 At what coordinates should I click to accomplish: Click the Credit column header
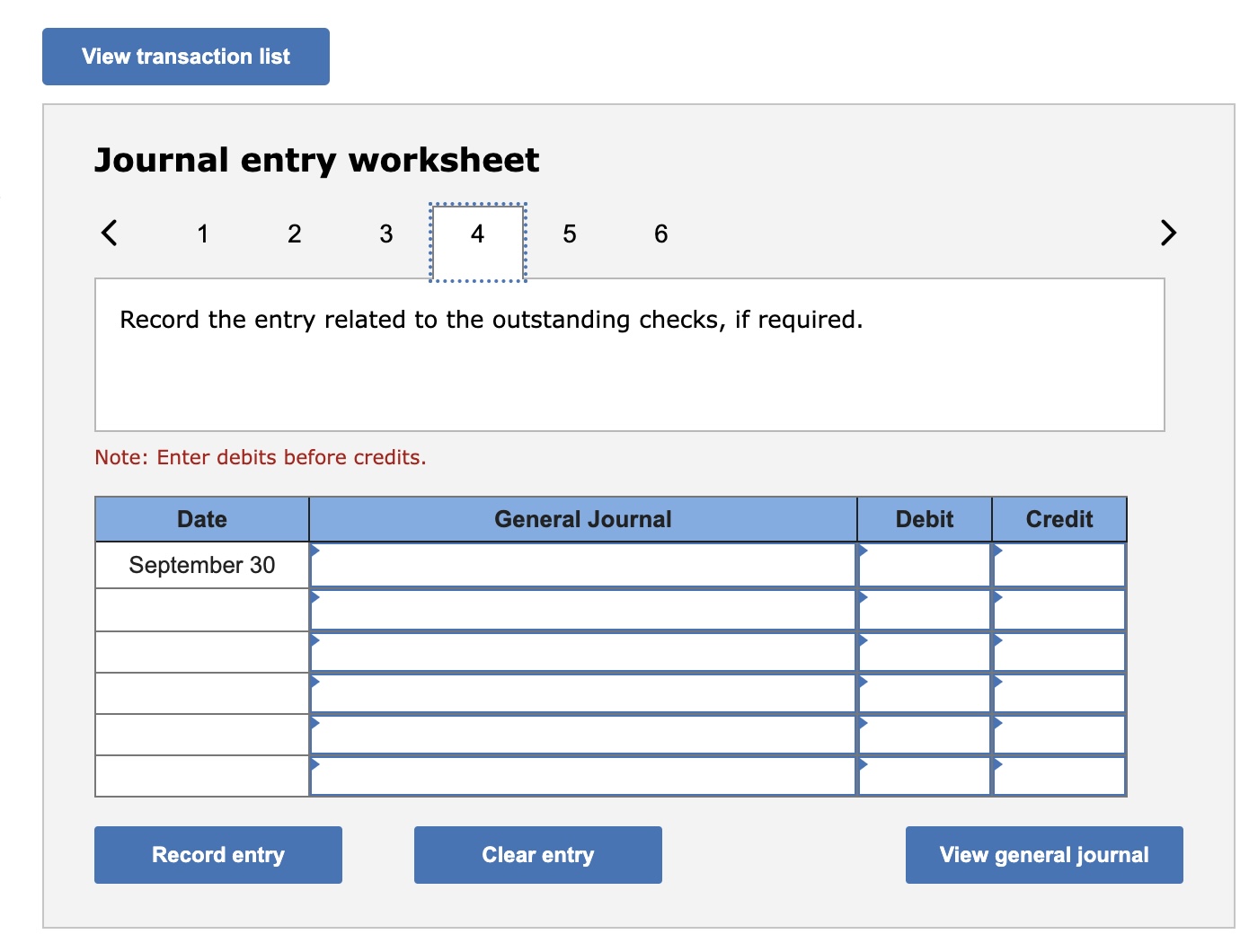pyautogui.click(x=1059, y=519)
